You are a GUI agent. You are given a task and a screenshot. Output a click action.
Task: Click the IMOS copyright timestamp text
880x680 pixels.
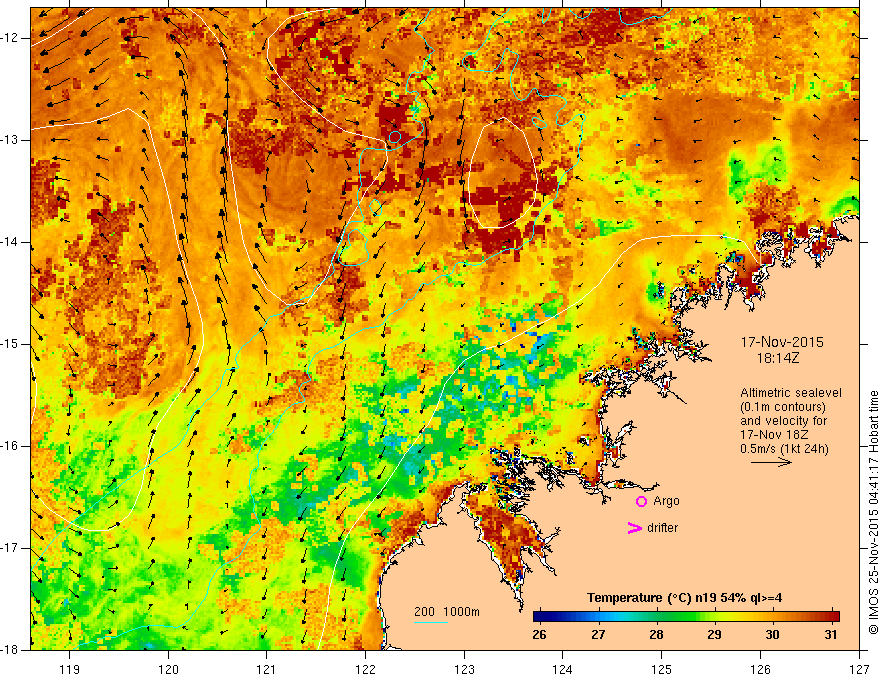(x=873, y=513)
